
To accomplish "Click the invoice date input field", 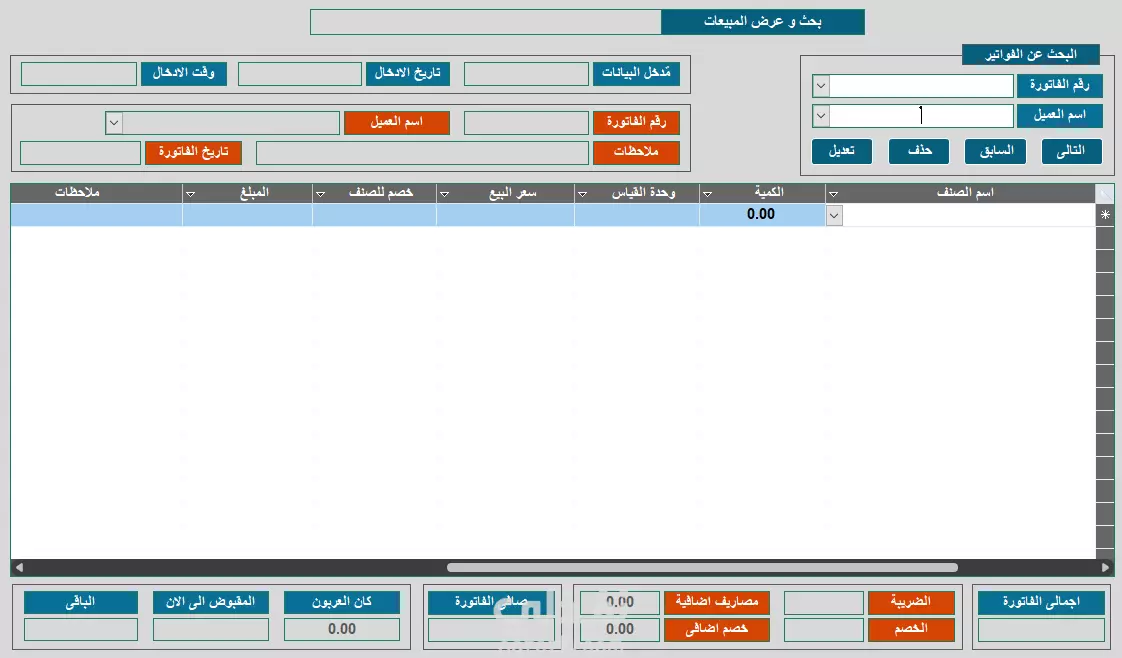I will pos(81,152).
